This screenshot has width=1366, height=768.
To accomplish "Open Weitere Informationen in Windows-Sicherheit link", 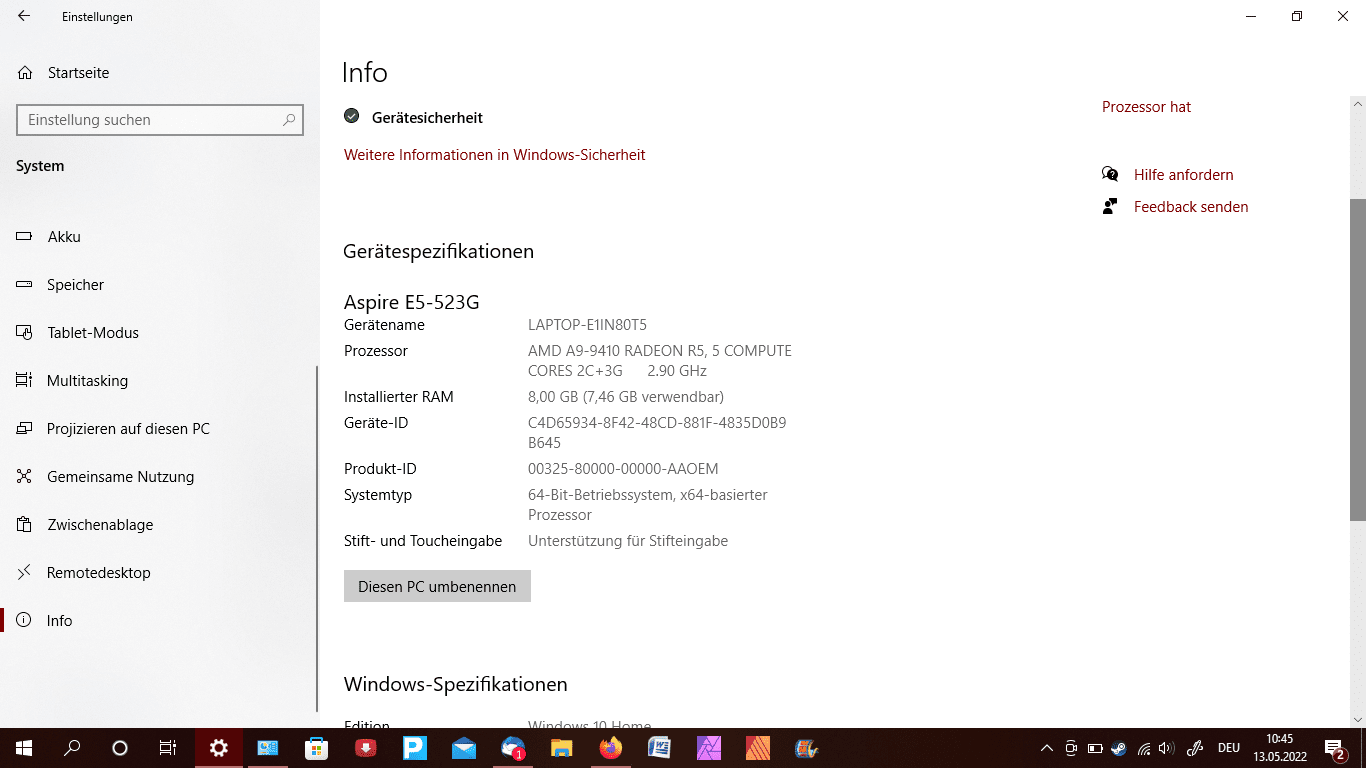I will [x=495, y=155].
